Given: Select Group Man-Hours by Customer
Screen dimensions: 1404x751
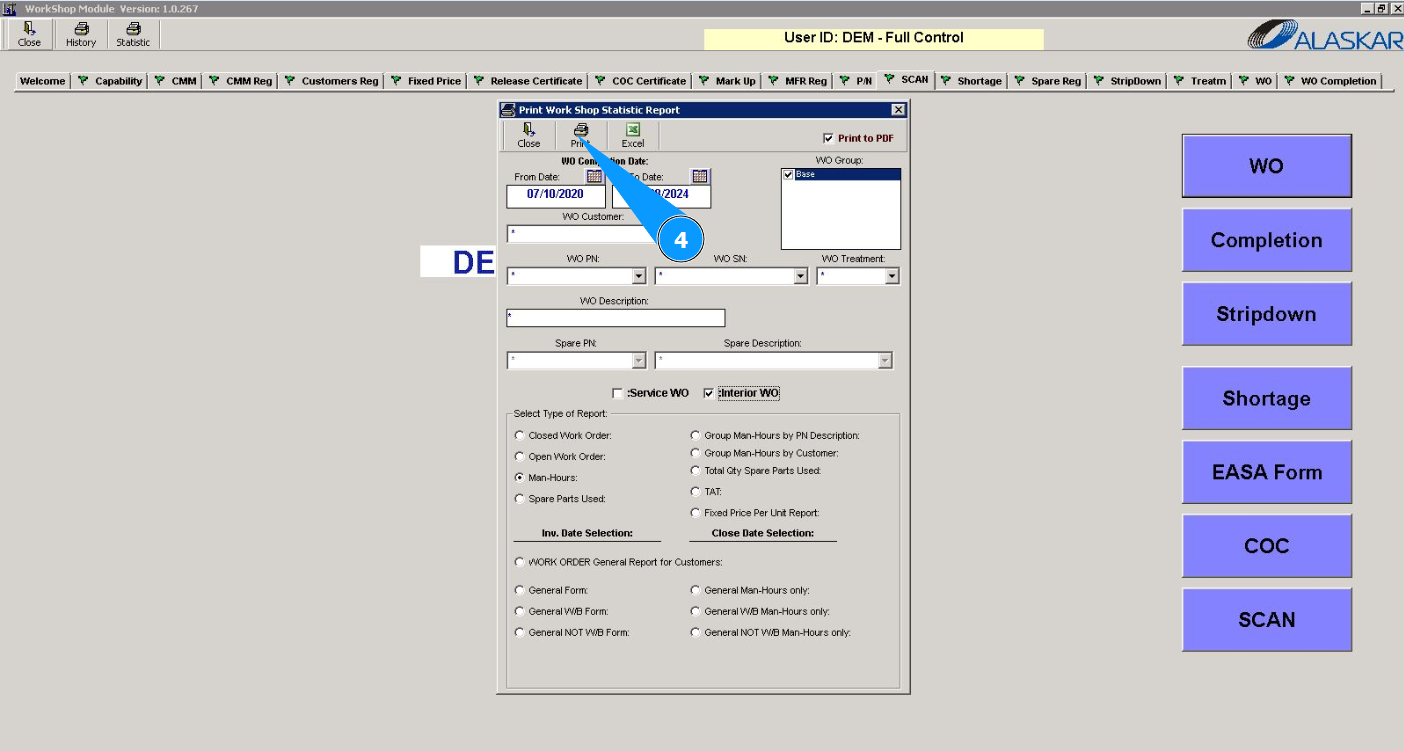Looking at the screenshot, I should (x=695, y=453).
